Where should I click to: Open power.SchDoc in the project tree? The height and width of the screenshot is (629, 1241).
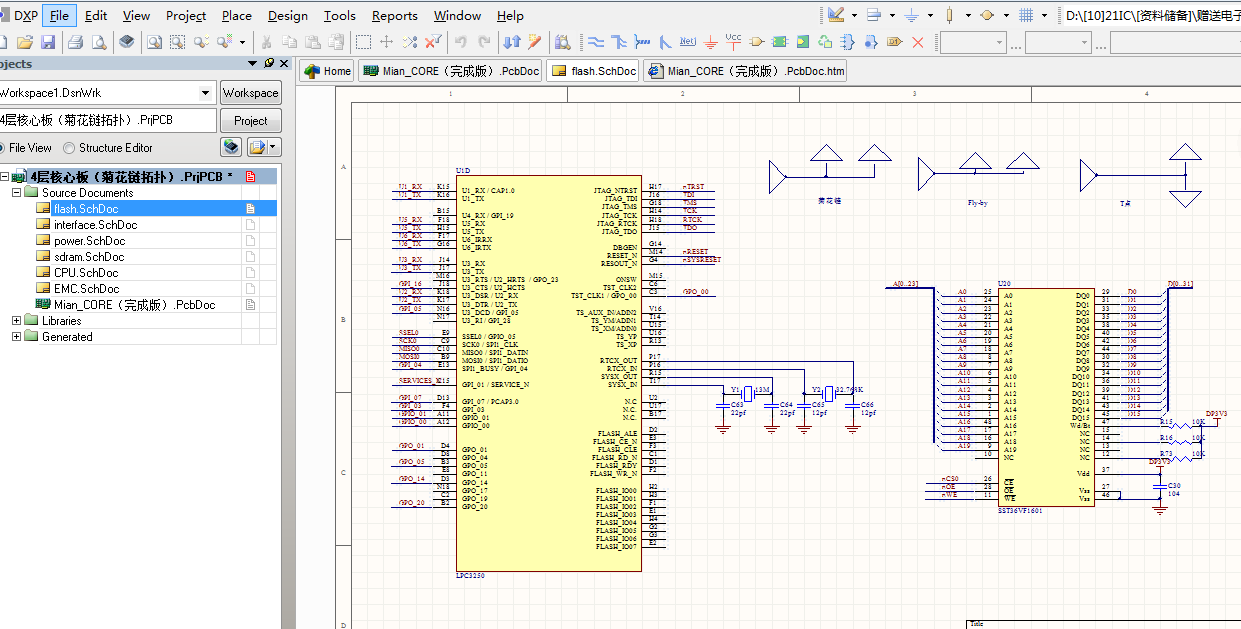89,241
